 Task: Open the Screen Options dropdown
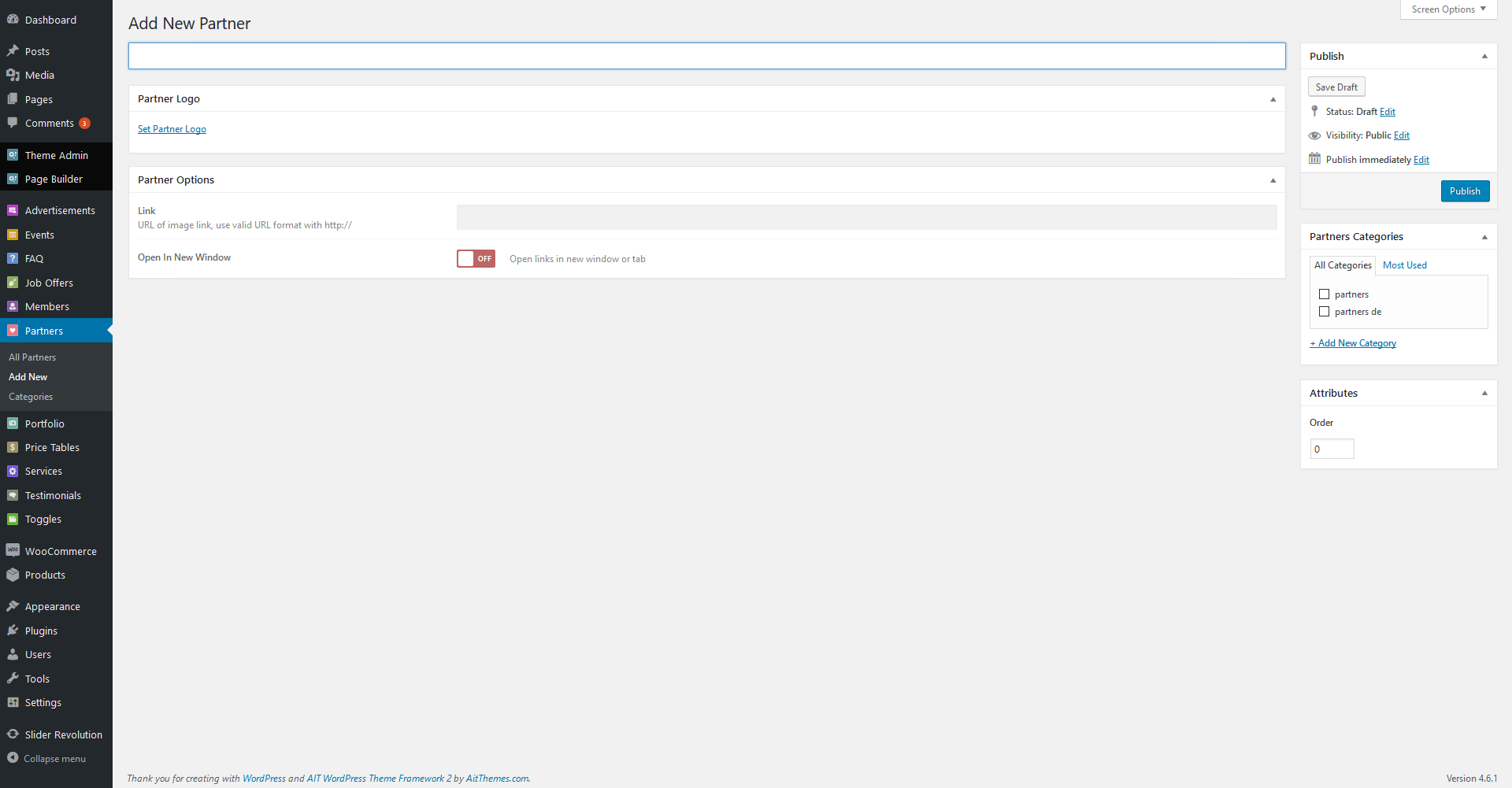1448,9
